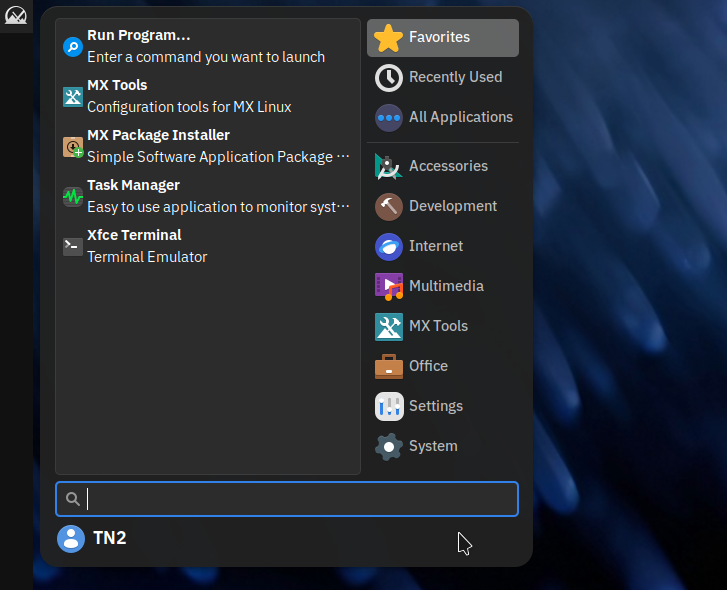Open the Office category label
This screenshot has height=590, width=727.
coord(428,366)
